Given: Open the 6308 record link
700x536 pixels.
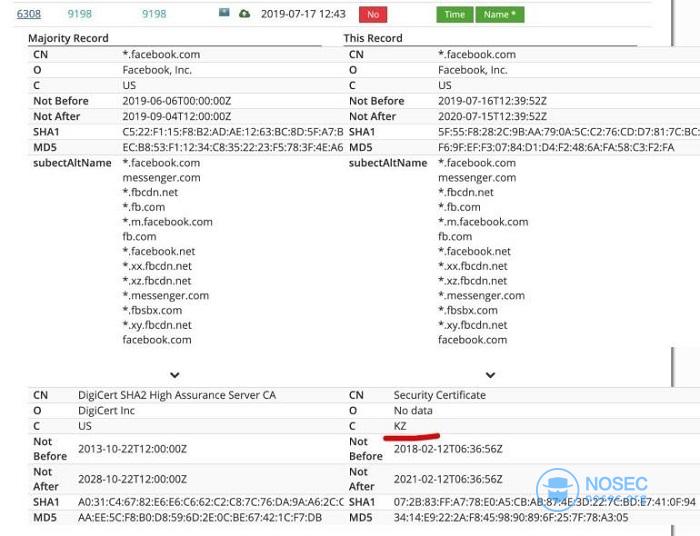Looking at the screenshot, I should pos(29,14).
